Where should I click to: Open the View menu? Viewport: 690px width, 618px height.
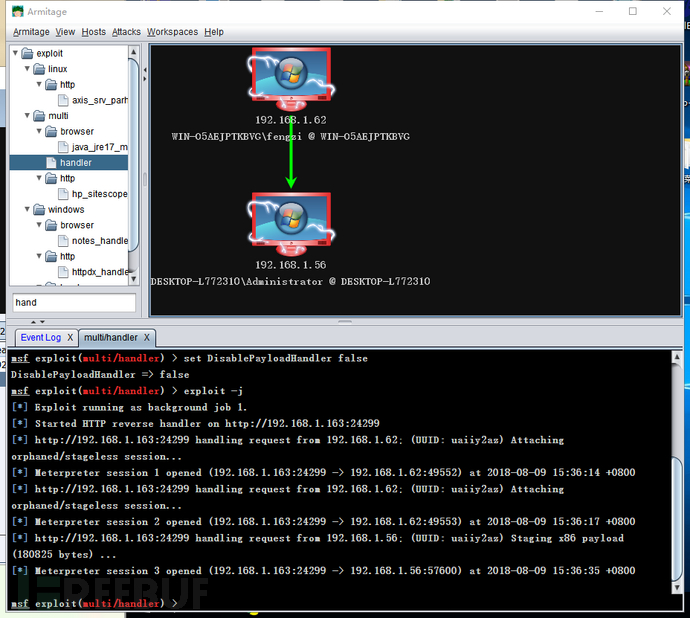[x=65, y=32]
